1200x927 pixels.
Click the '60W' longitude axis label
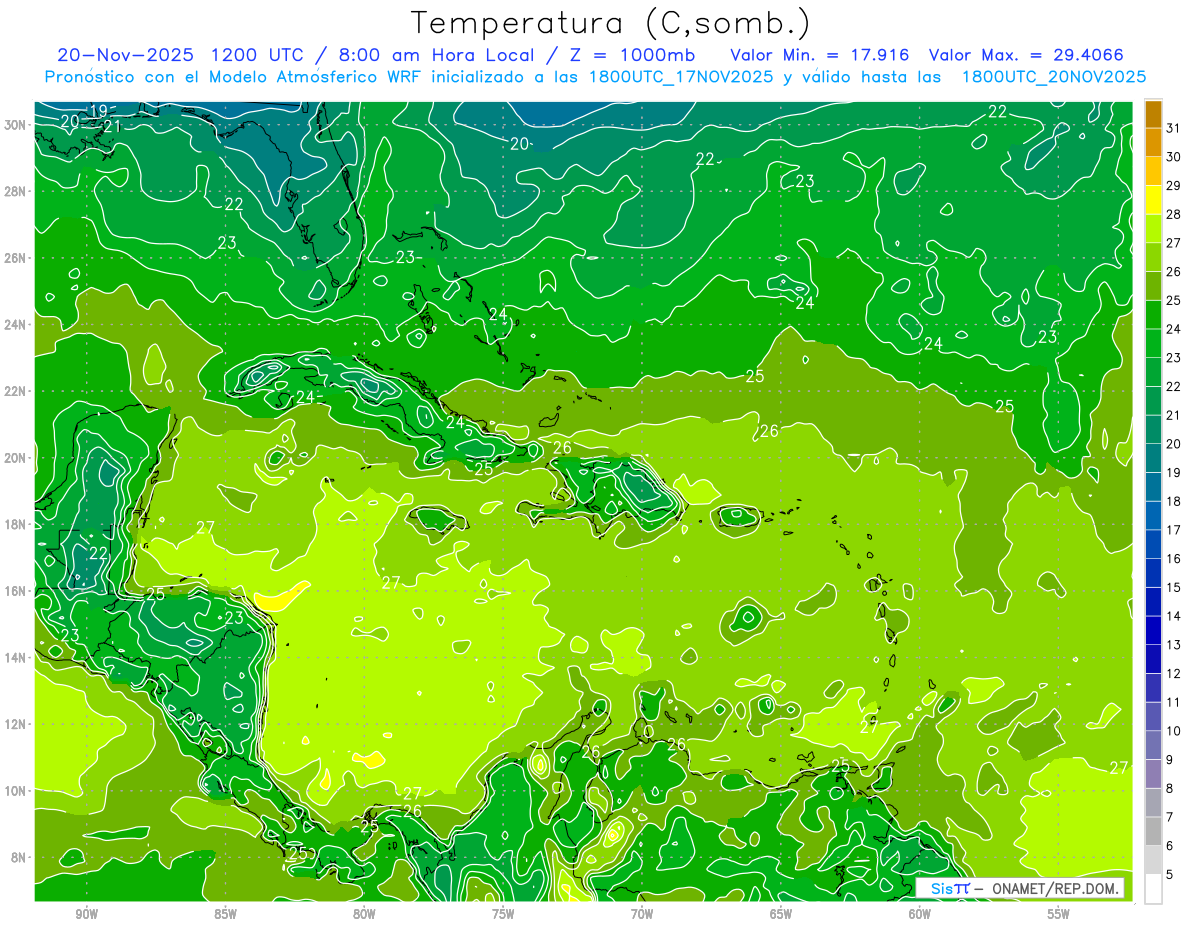[920, 914]
